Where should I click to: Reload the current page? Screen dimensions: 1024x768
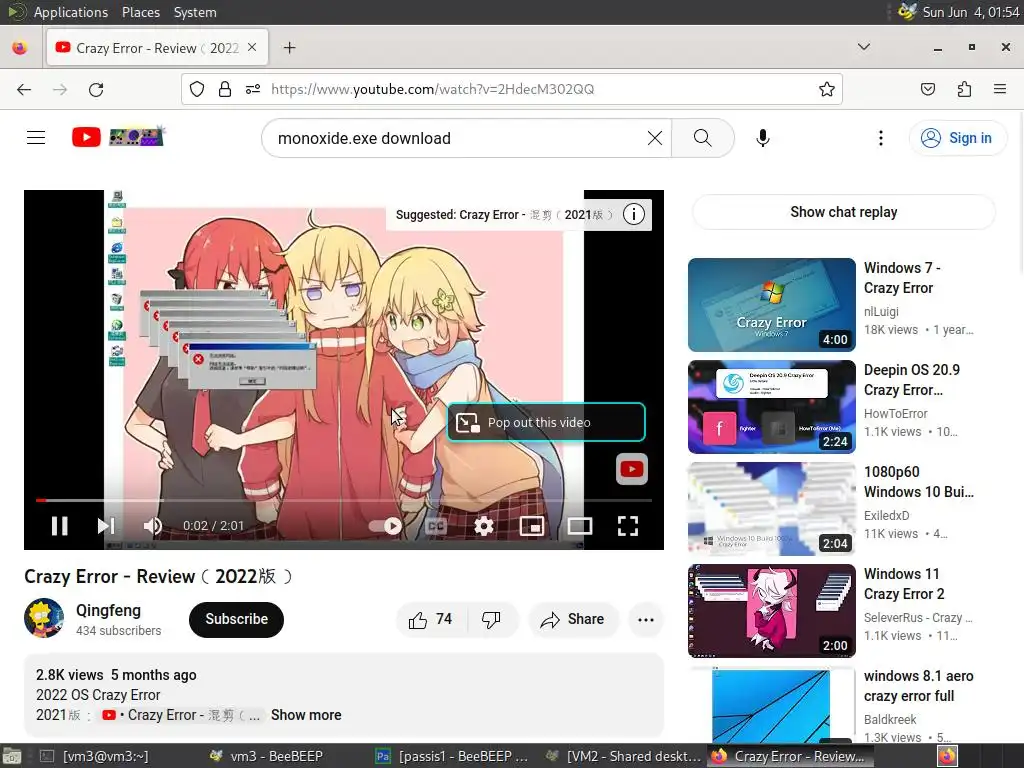coord(96,89)
